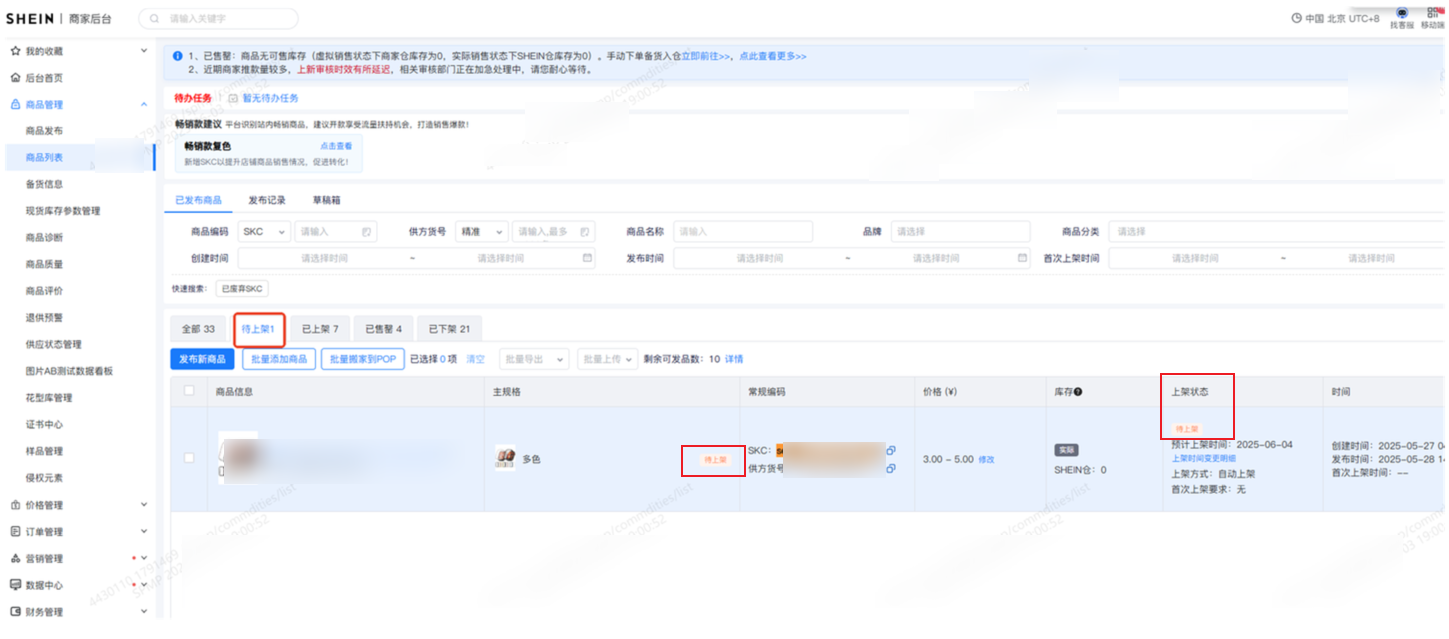Image resolution: width=1449 pixels, height=639 pixels.
Task: Click the calendar icon in 发布时间 range
Action: click(x=1022, y=258)
